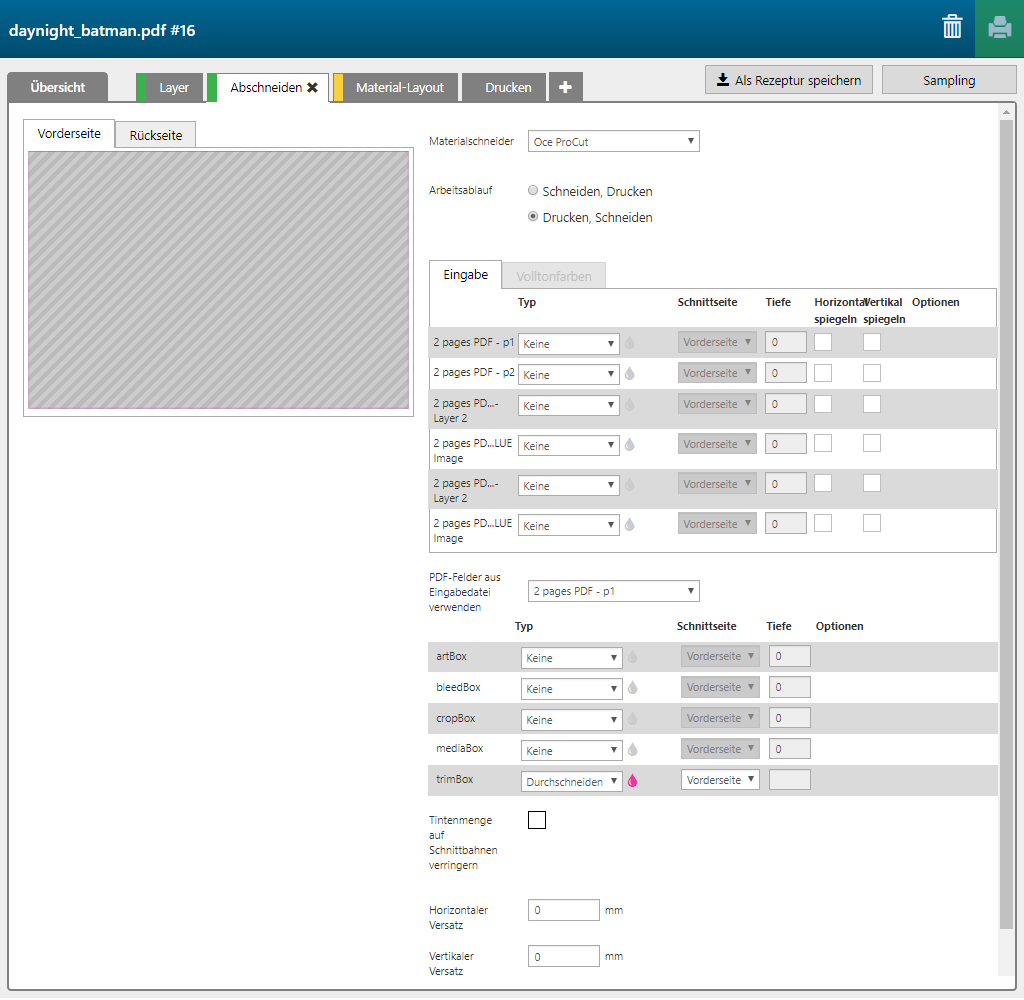Click download icon in Als Rezeptur speichern
The height and width of the screenshot is (1000, 1024).
click(x=722, y=80)
